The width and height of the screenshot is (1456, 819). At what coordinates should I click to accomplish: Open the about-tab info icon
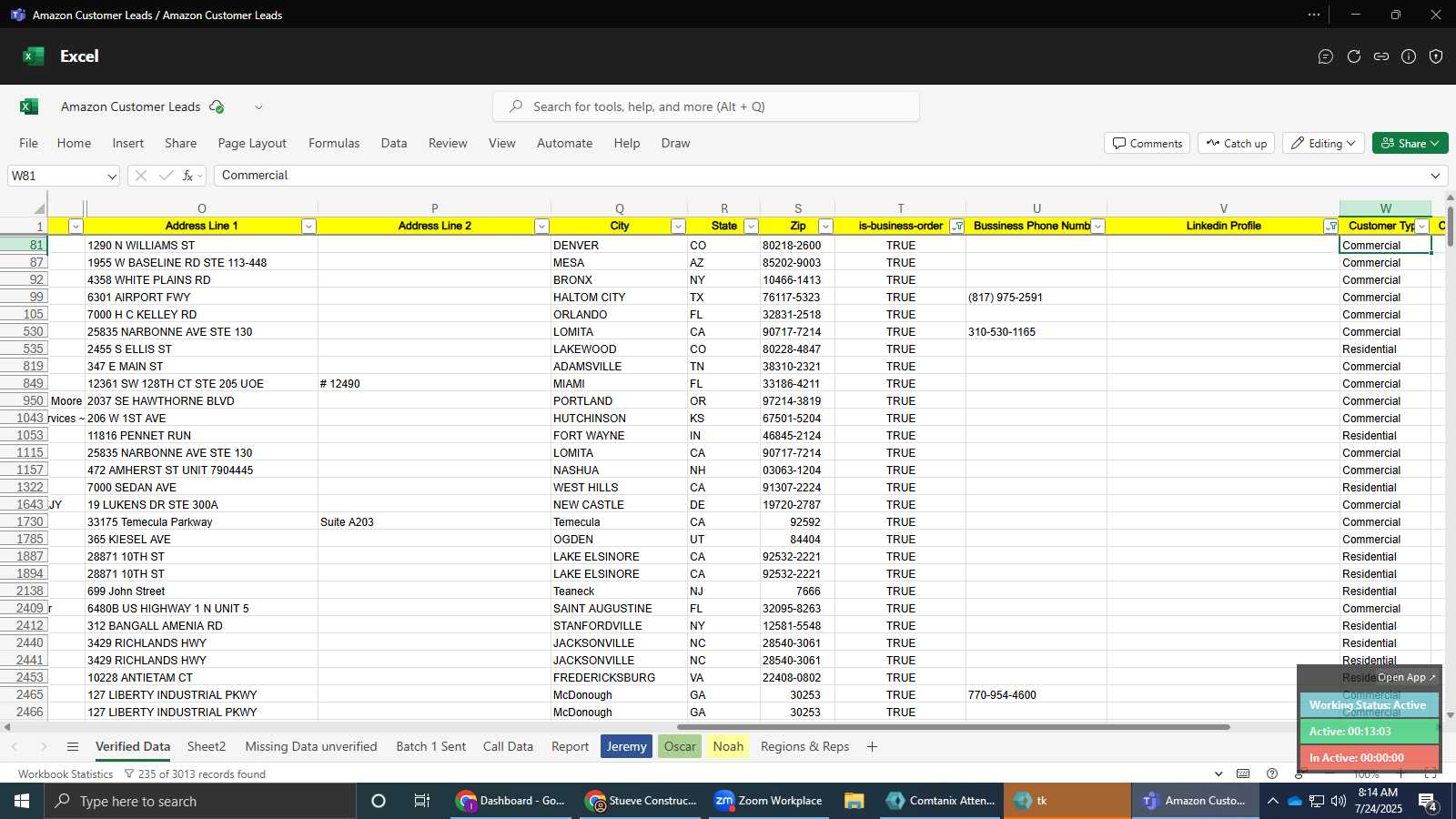(x=1409, y=56)
